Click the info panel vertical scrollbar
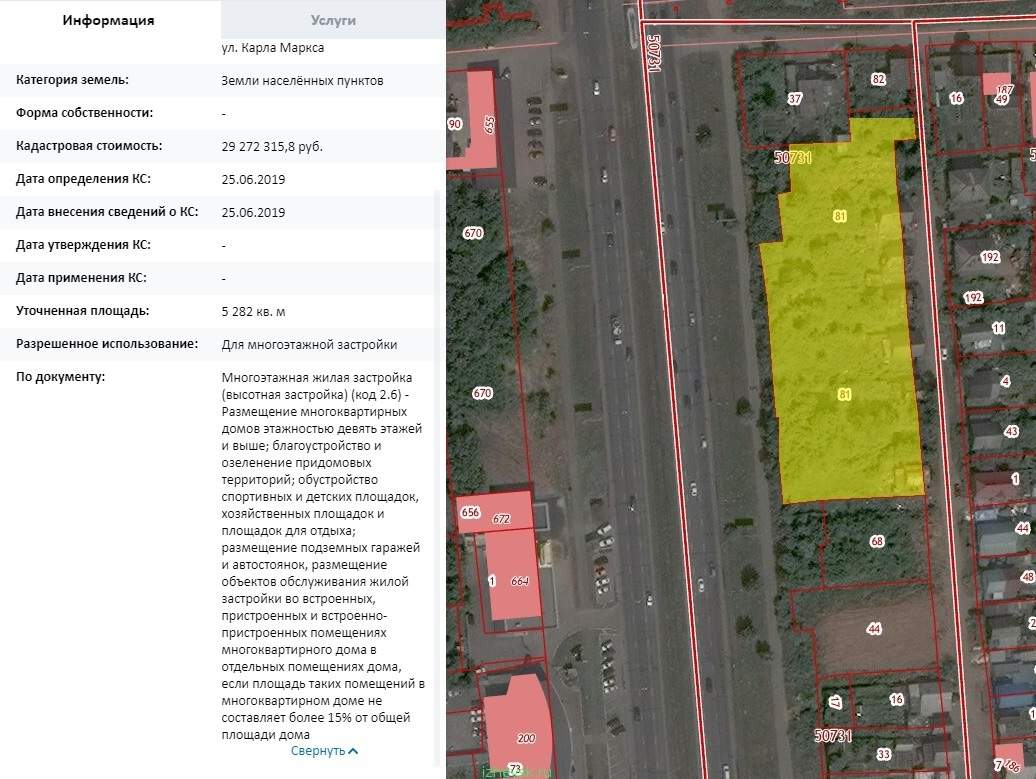 pos(436,476)
